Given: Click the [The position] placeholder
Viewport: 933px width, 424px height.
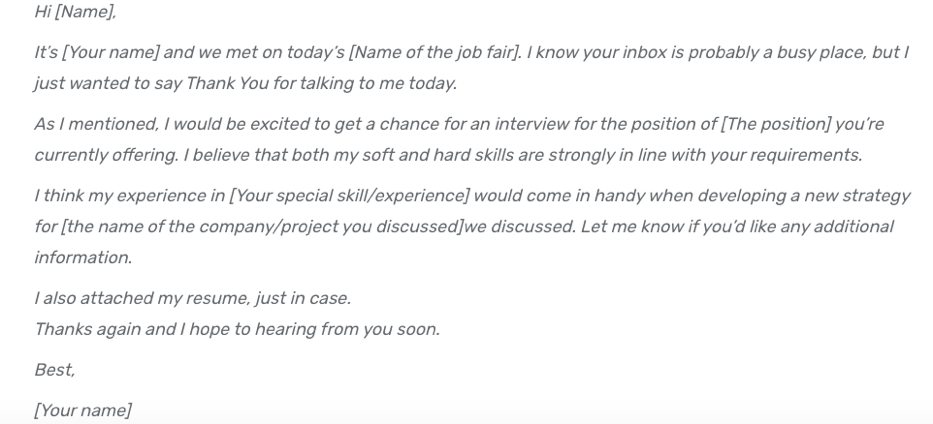Looking at the screenshot, I should tap(778, 124).
